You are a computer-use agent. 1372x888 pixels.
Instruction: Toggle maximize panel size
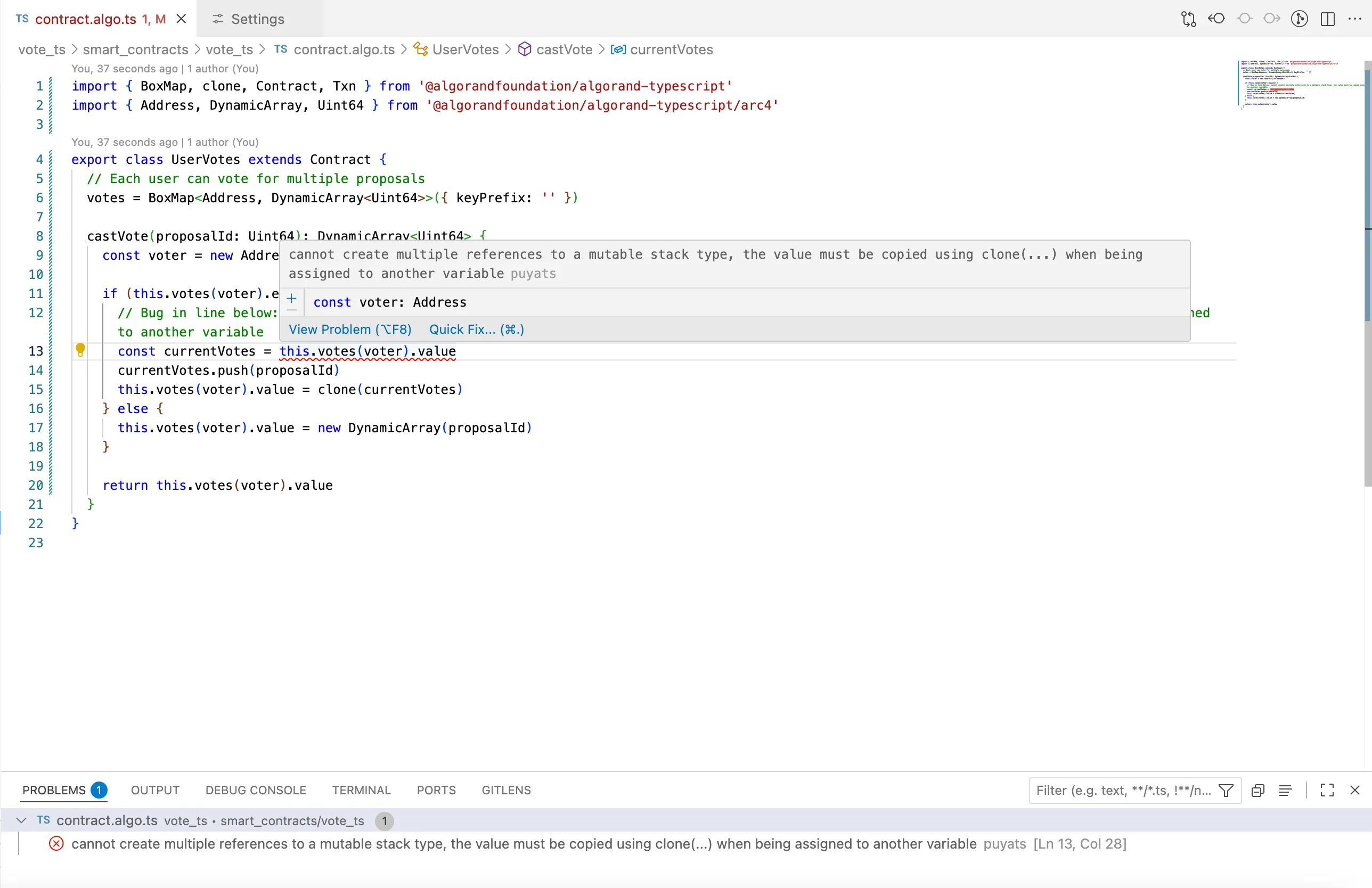1326,791
